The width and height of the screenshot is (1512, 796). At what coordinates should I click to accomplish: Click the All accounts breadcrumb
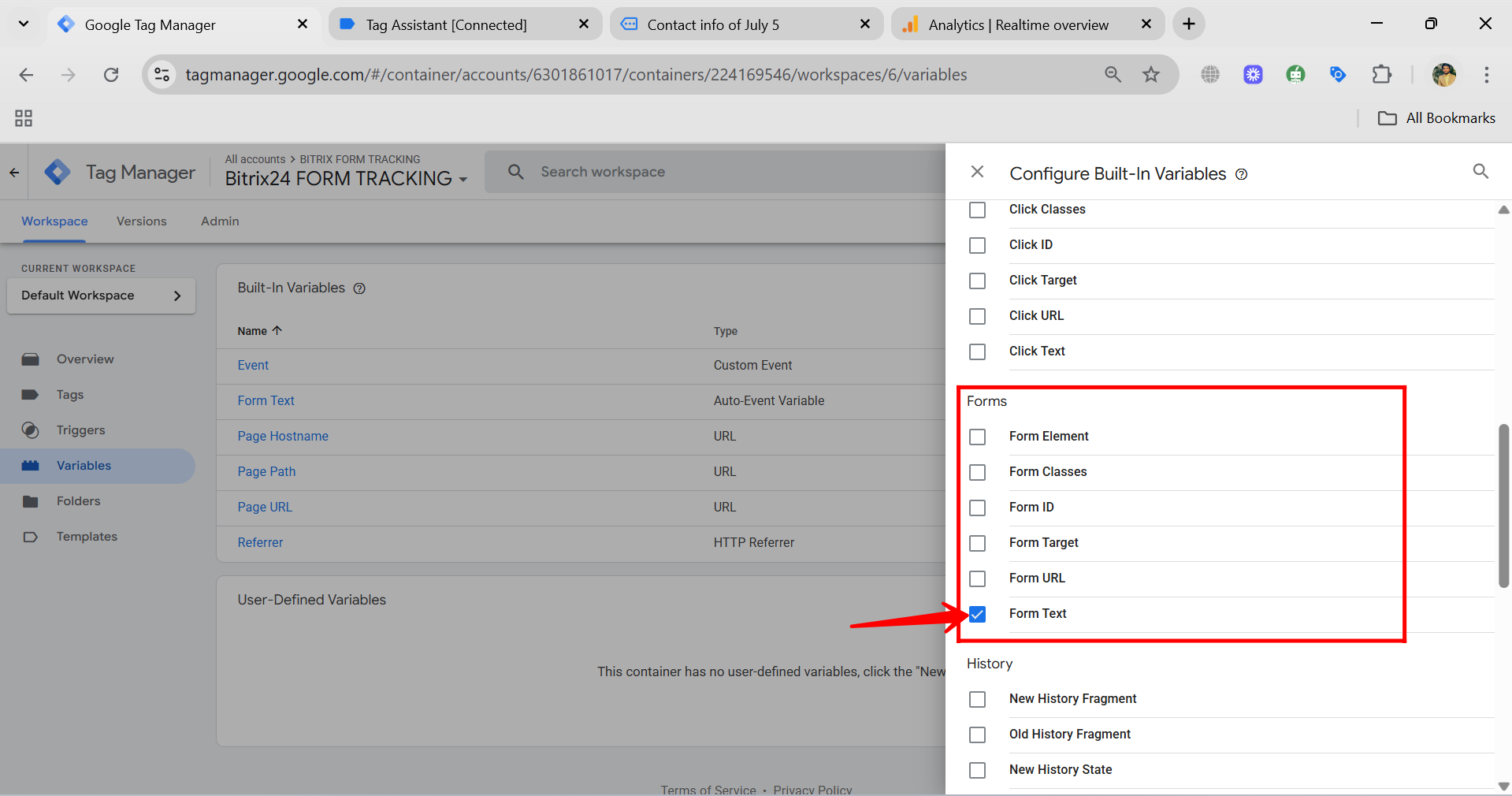click(x=255, y=159)
